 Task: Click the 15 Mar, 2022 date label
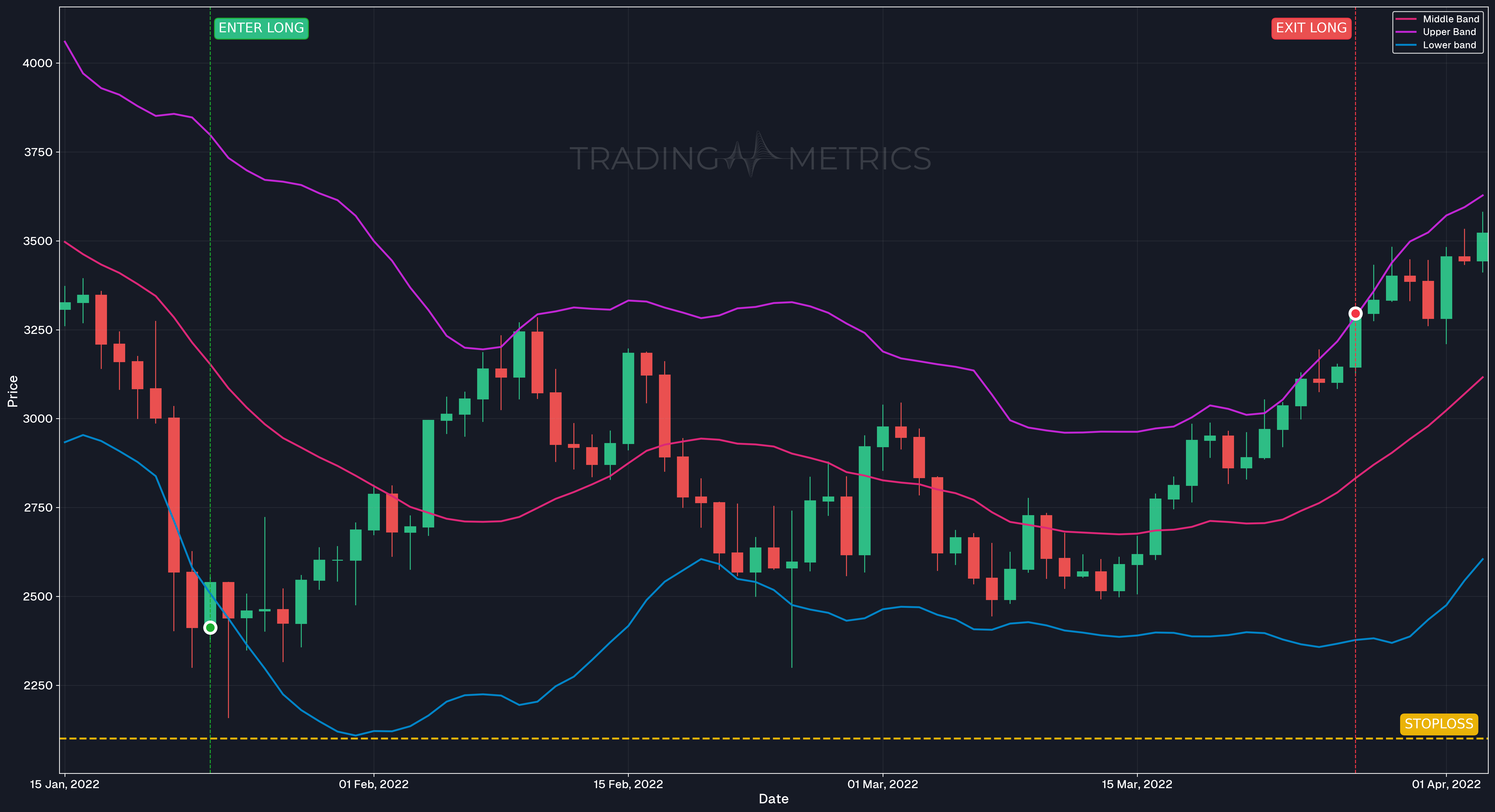1137,784
